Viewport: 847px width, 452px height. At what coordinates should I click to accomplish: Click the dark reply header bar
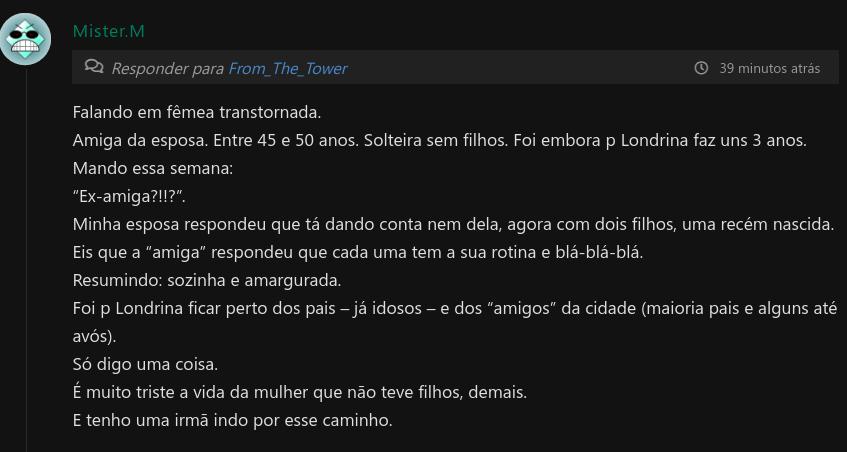click(455, 68)
